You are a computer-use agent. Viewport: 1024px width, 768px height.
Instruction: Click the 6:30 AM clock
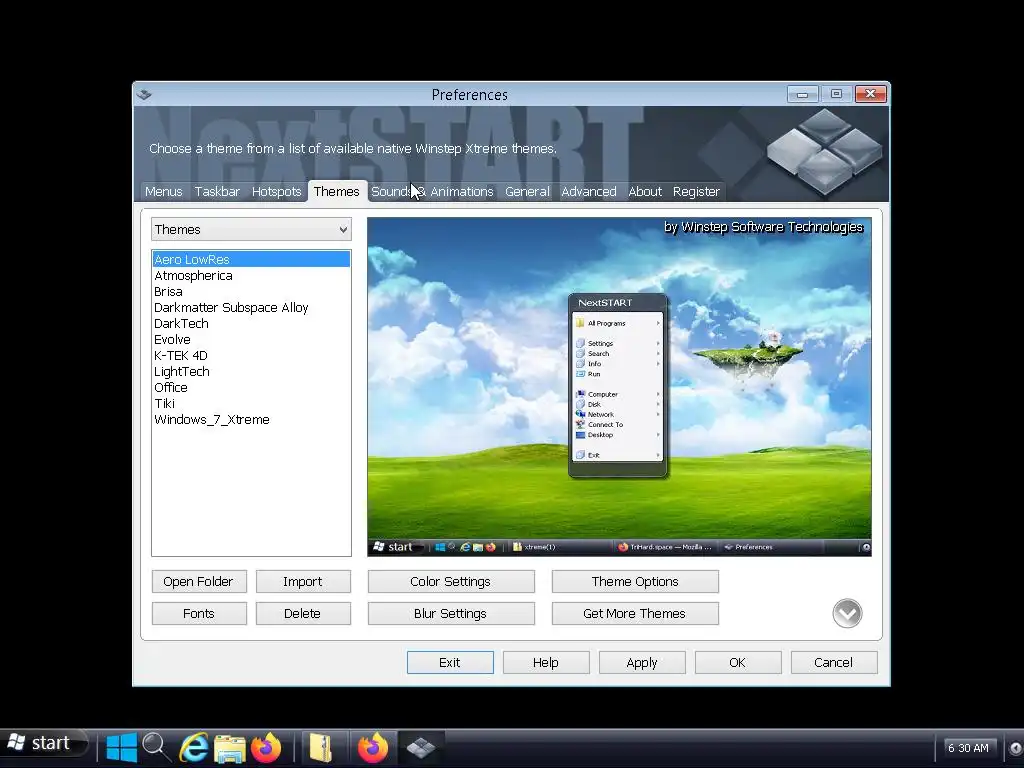(968, 748)
